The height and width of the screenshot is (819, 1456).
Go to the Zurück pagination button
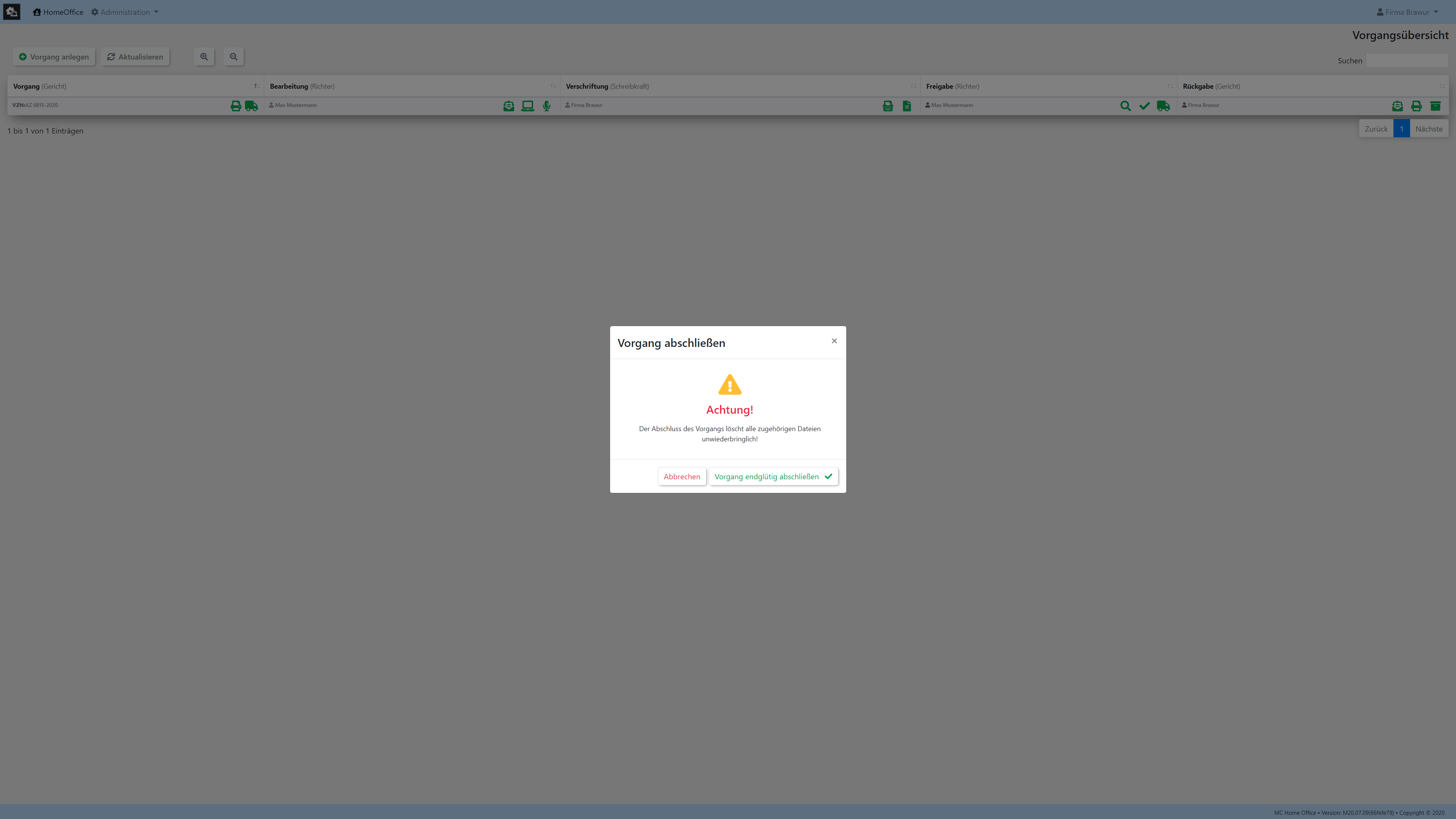[x=1376, y=129]
